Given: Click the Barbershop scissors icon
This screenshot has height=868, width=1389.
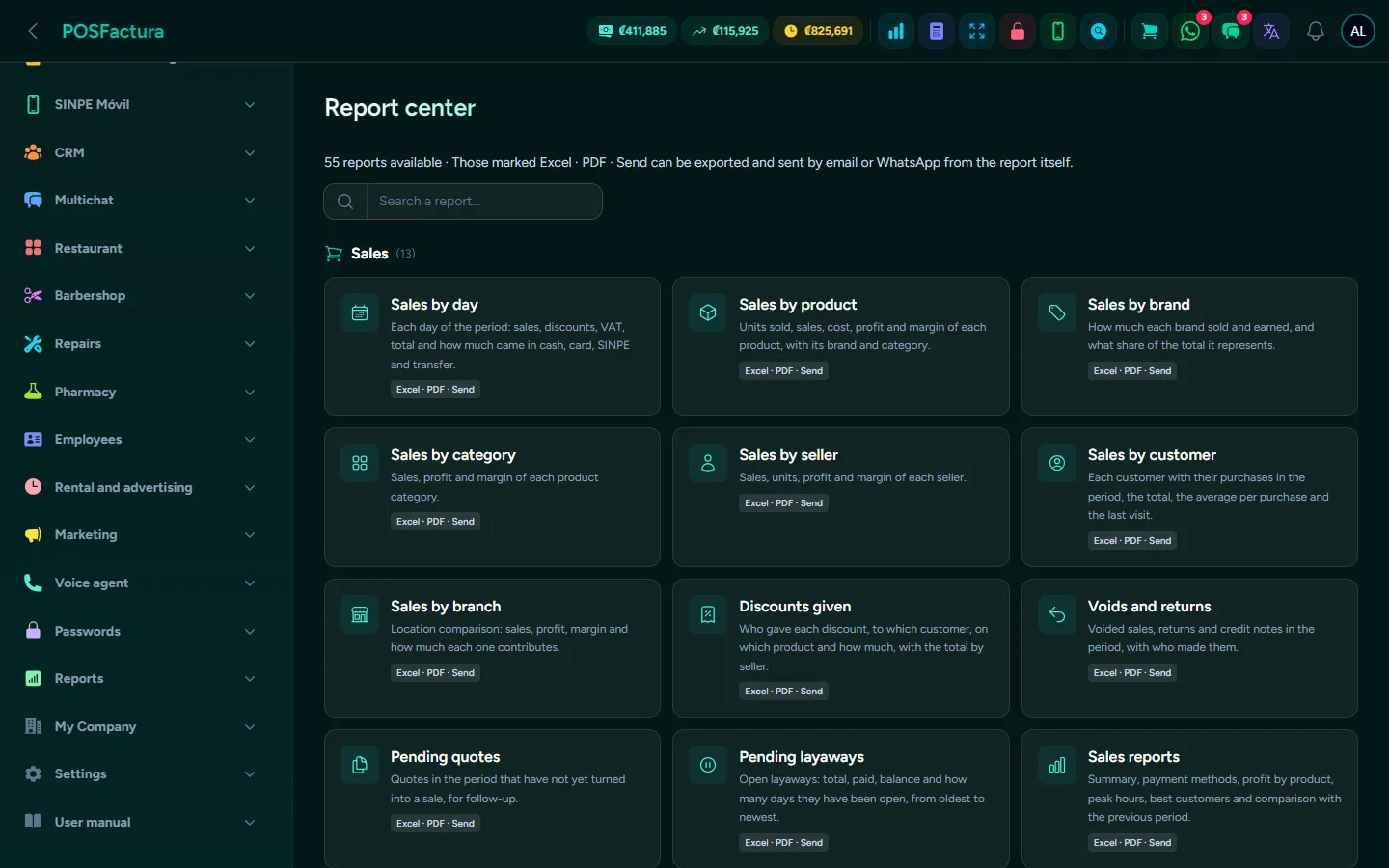Looking at the screenshot, I should tap(33, 295).
